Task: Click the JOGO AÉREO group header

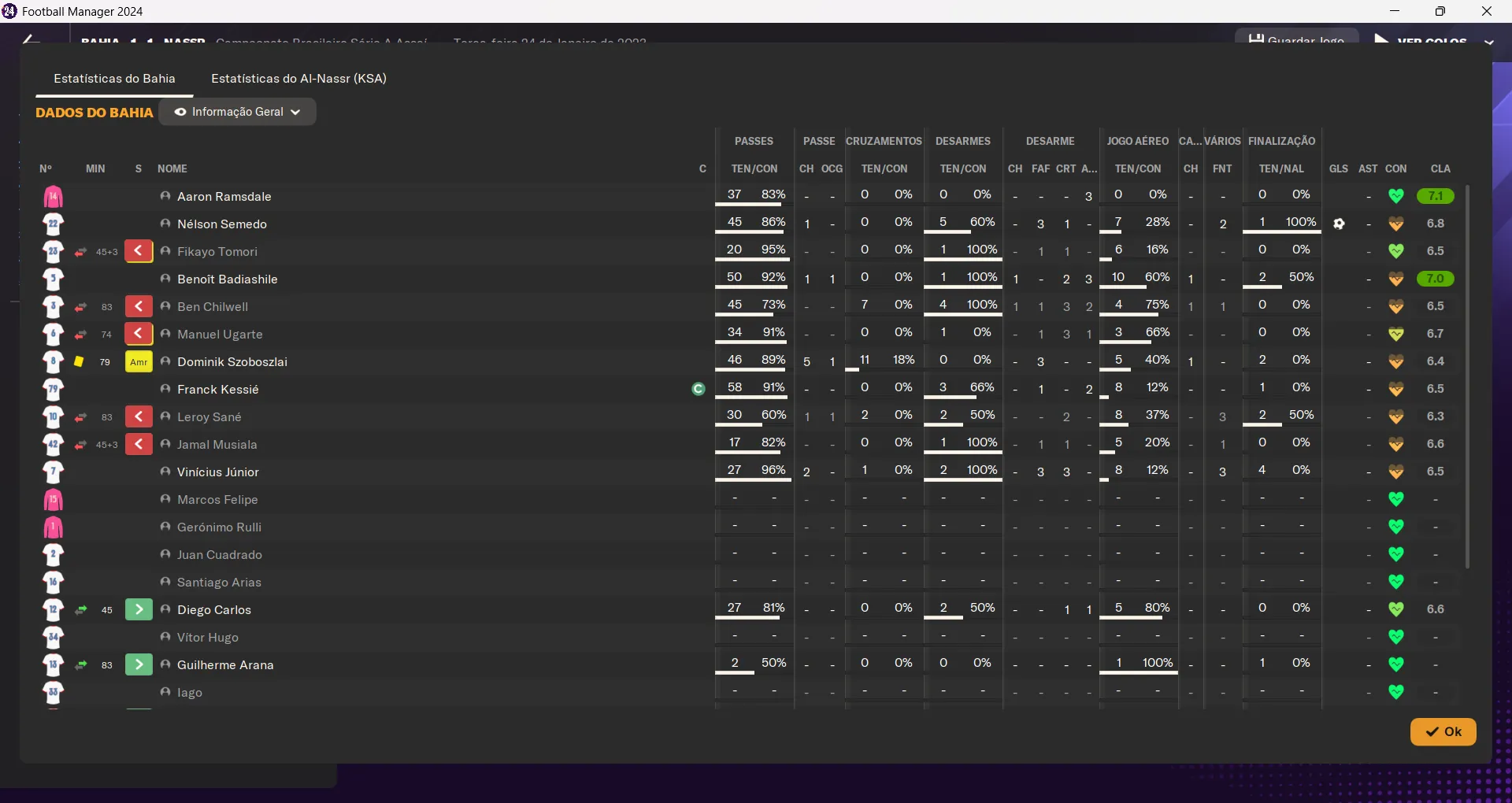Action: click(x=1138, y=142)
